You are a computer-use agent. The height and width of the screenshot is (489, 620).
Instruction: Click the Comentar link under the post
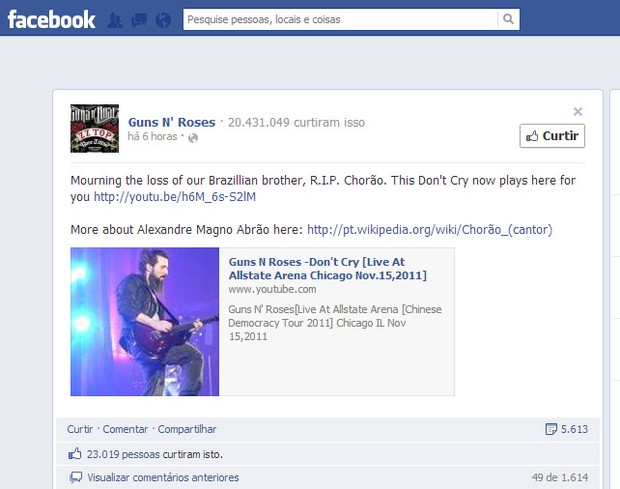[x=125, y=429]
